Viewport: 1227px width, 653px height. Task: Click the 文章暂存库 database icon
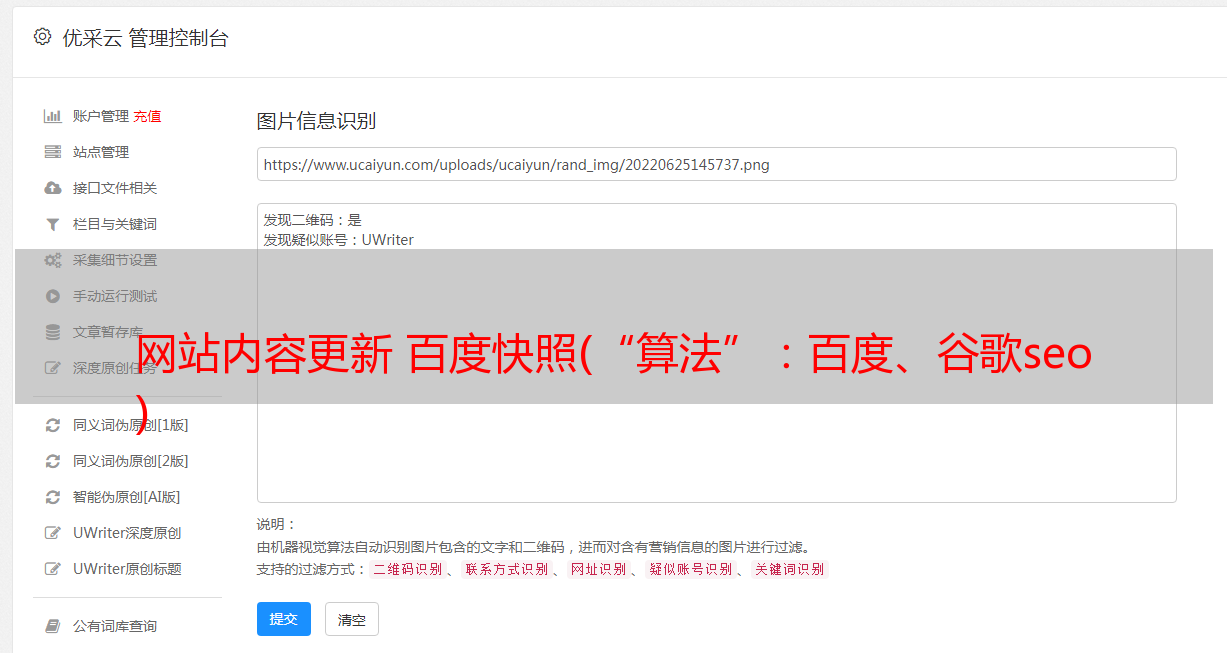pyautogui.click(x=53, y=332)
